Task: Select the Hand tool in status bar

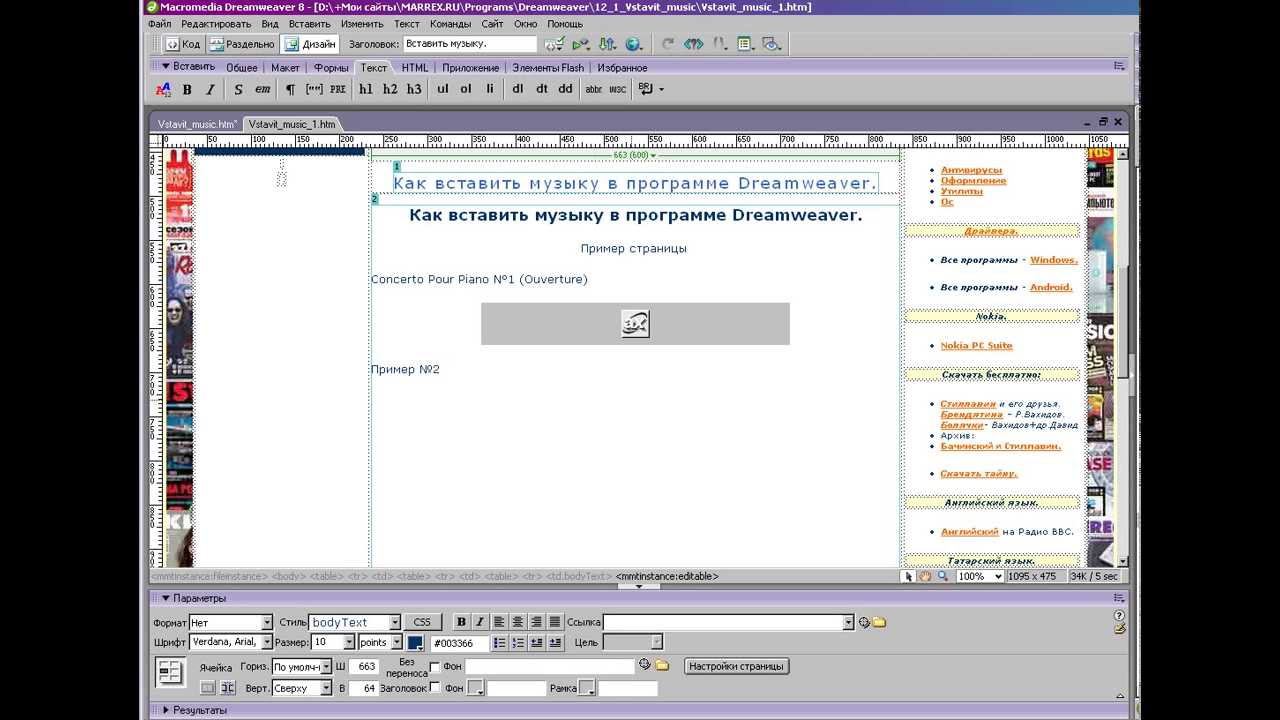Action: (925, 576)
